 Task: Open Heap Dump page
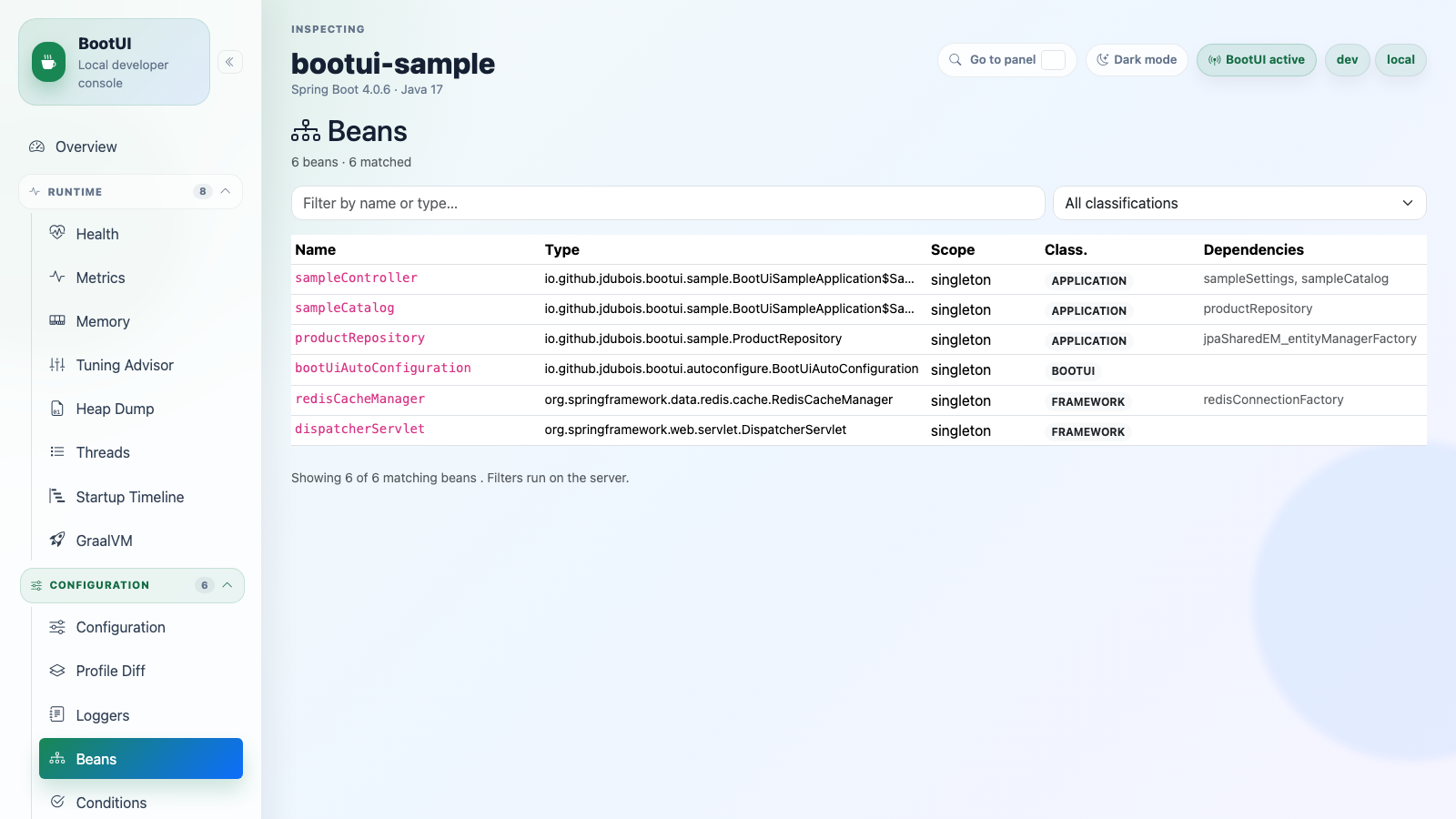tap(141, 409)
